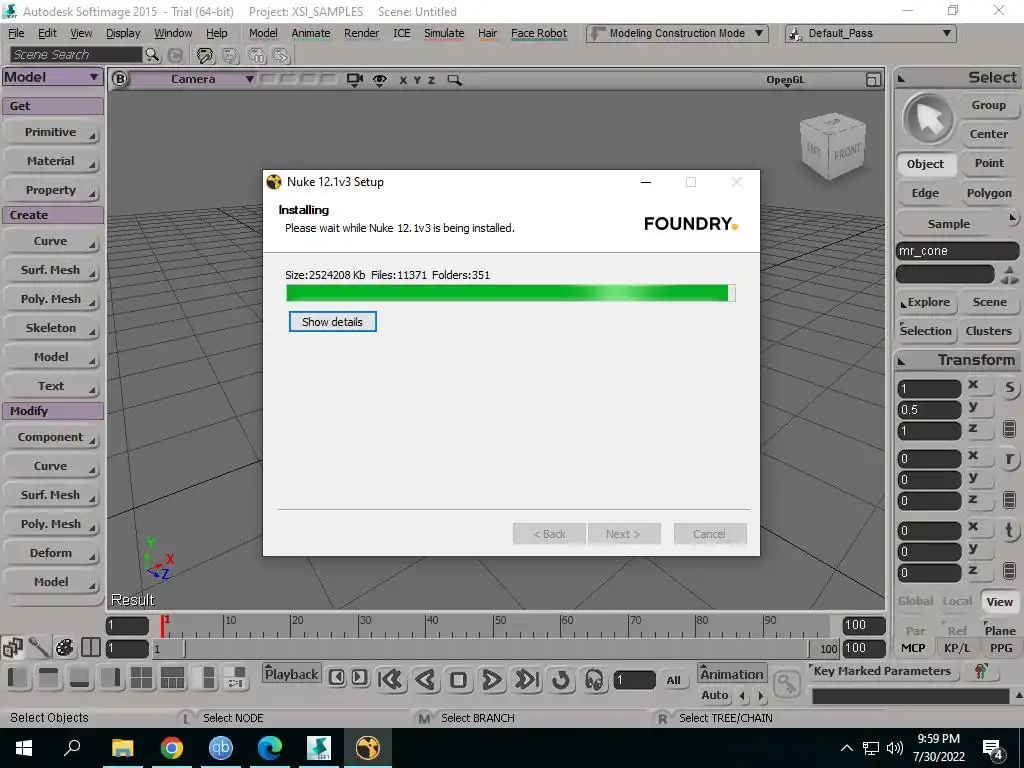Click the select arrow tool icon
Viewport: 1024px width, 768px height.
[928, 120]
